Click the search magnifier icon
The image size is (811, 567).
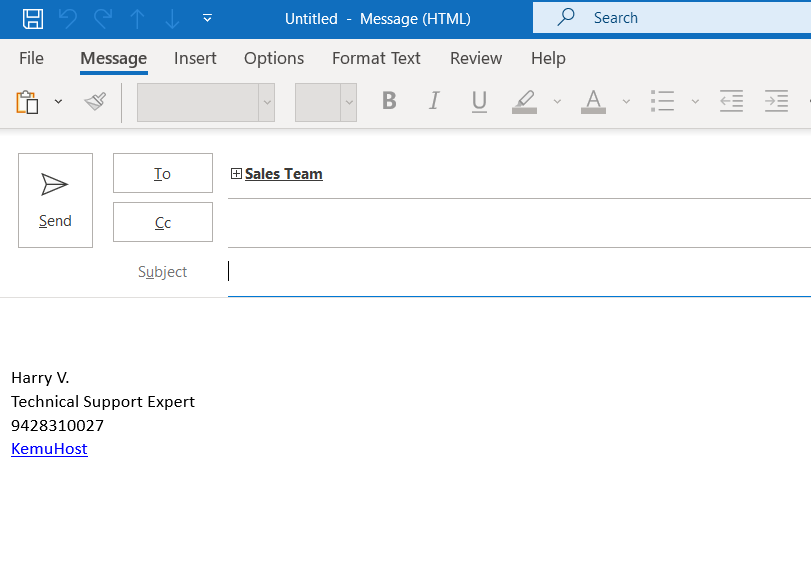566,17
